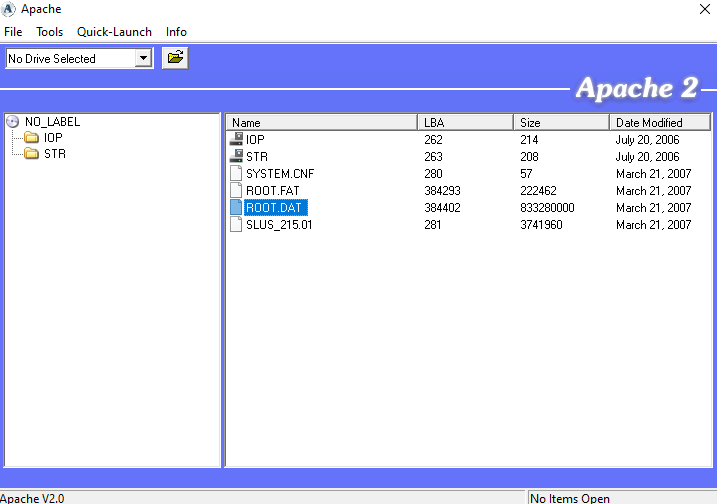Click the ROOT.FAT file icon
This screenshot has width=717, height=504.
tap(236, 191)
